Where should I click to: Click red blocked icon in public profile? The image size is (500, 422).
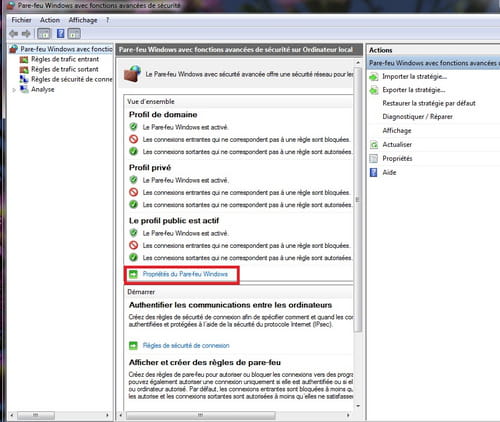click(133, 245)
